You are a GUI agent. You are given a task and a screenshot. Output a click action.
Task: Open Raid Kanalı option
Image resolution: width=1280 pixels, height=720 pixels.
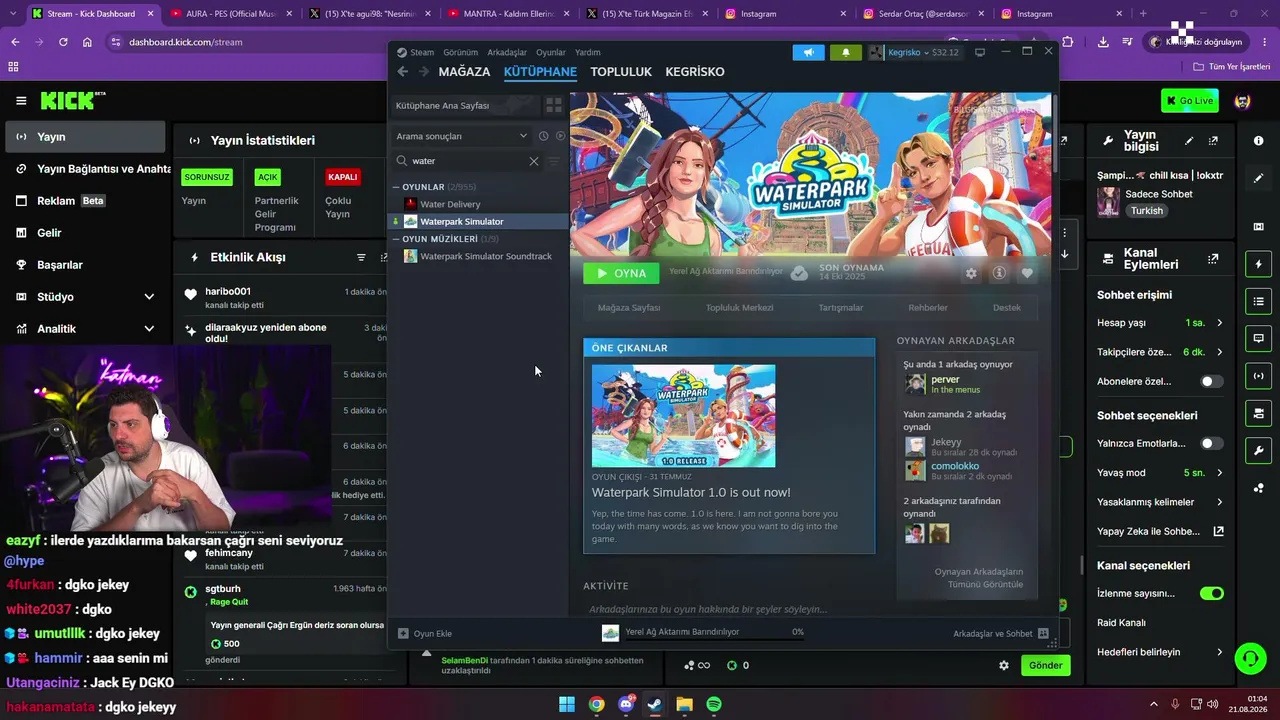[1160, 622]
